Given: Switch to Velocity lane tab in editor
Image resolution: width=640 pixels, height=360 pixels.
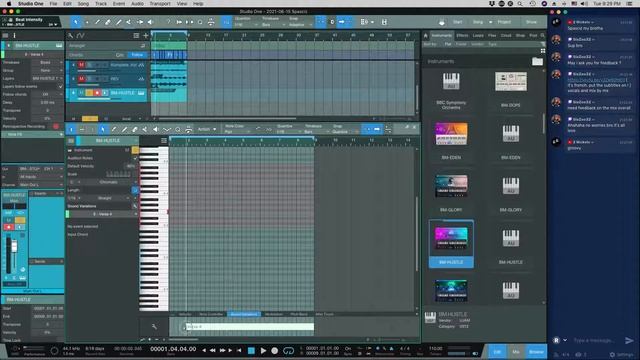Looking at the screenshot, I should point(185,314).
